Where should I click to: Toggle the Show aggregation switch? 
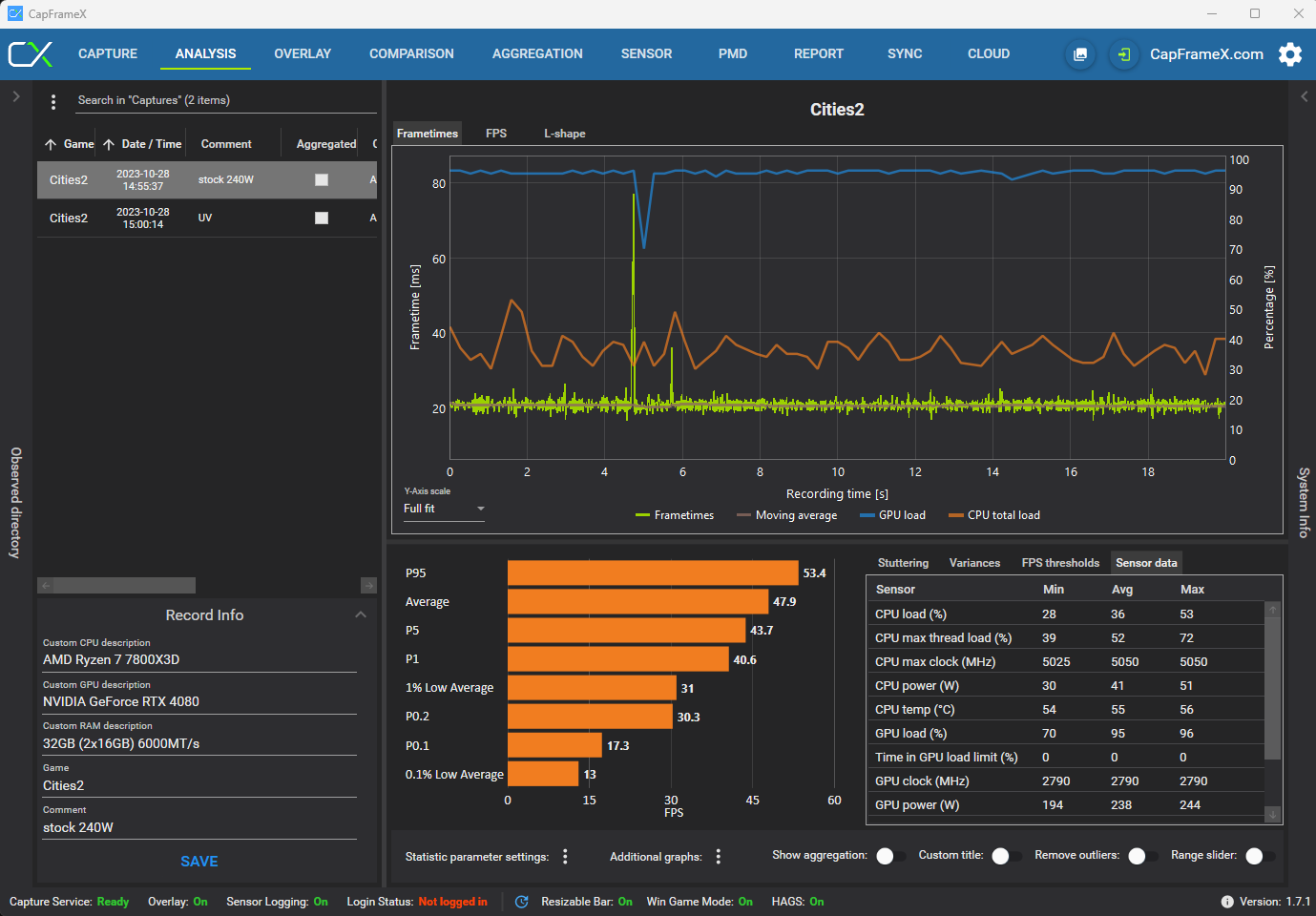click(891, 856)
